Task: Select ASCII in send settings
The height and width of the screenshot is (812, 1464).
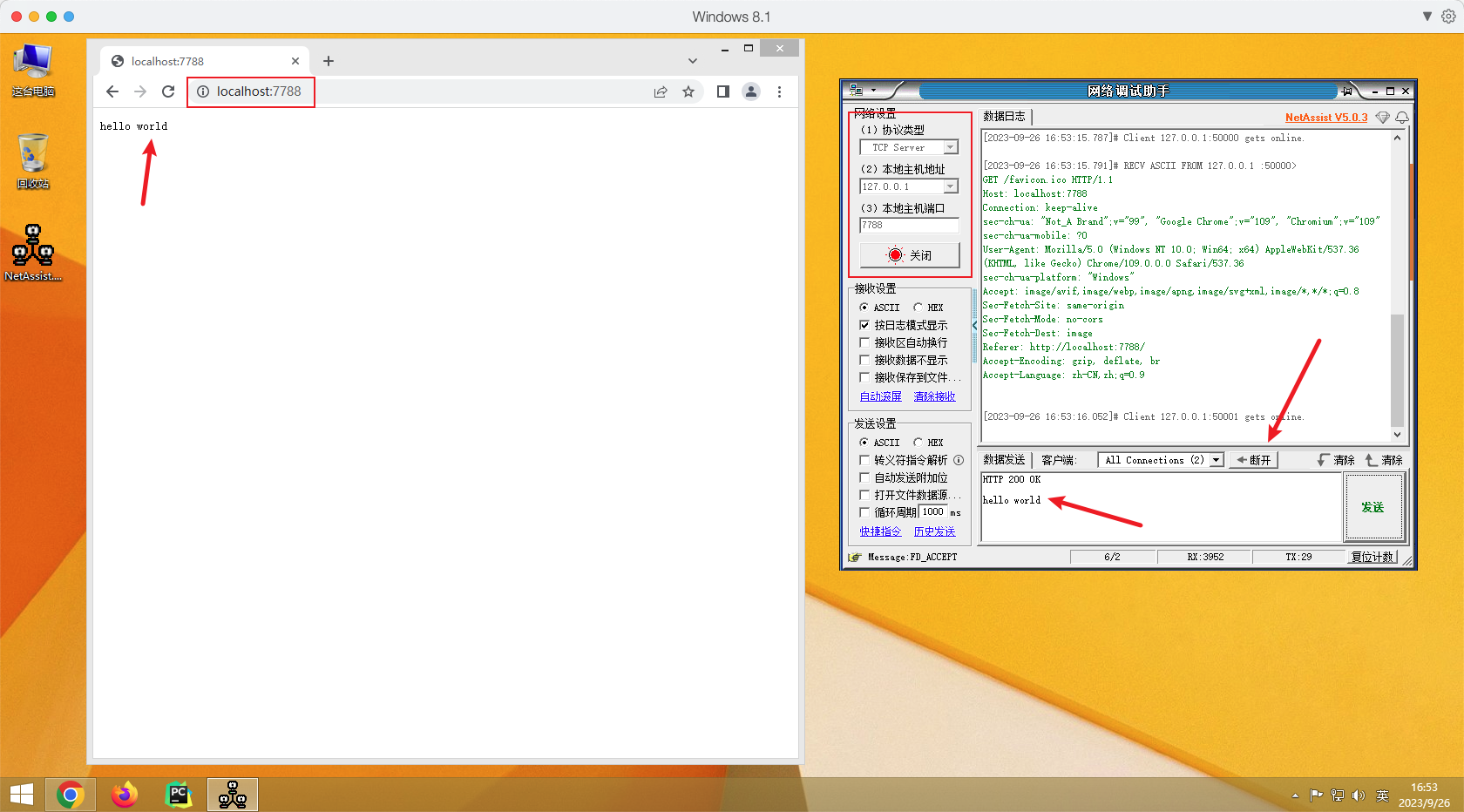Action: [880, 443]
